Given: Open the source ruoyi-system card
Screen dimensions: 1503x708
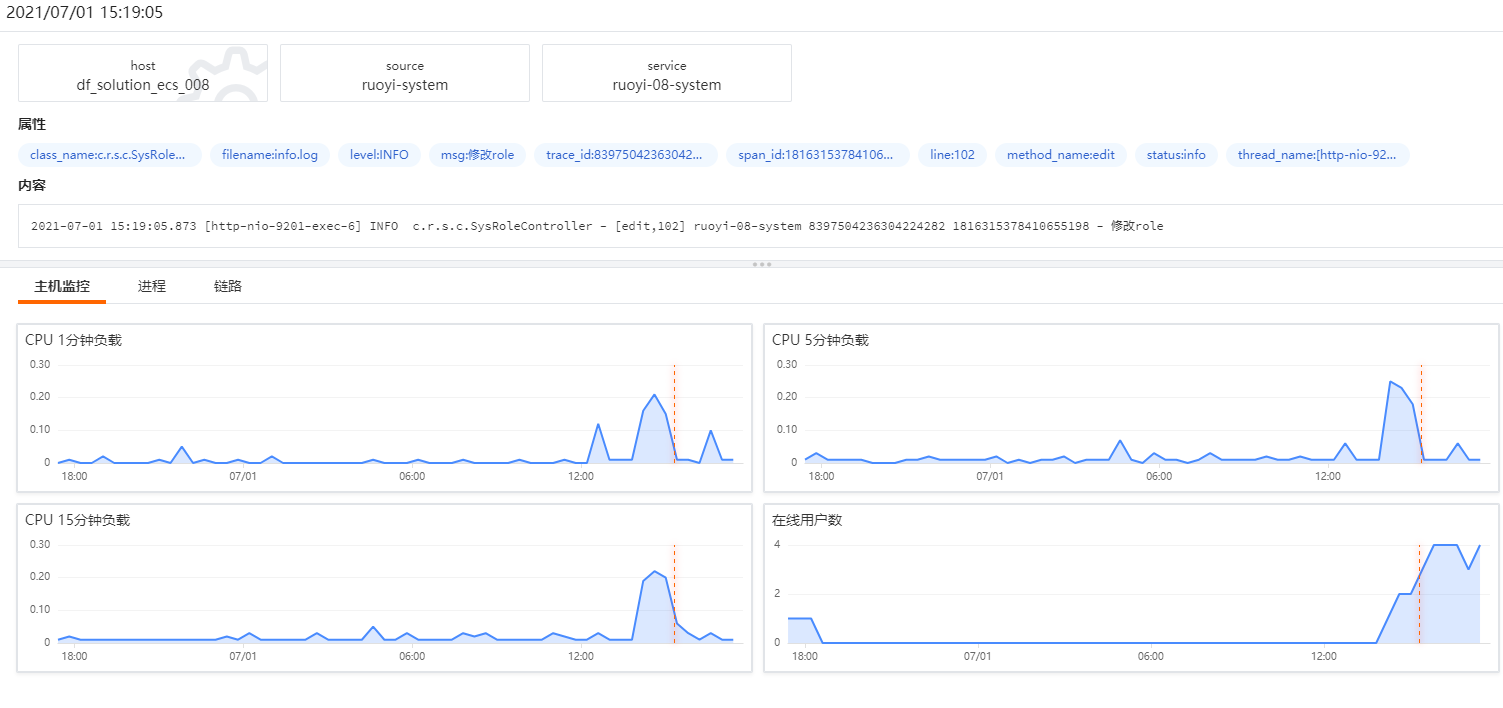Looking at the screenshot, I should pyautogui.click(x=405, y=73).
